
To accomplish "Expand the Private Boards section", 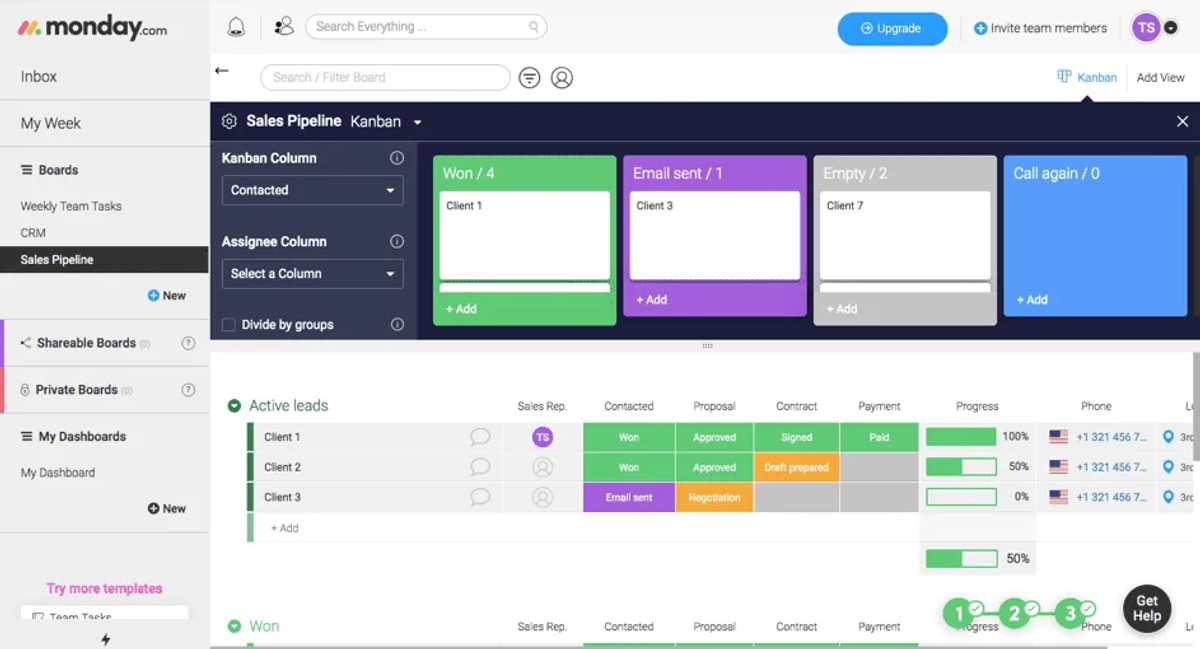I will tap(75, 390).
